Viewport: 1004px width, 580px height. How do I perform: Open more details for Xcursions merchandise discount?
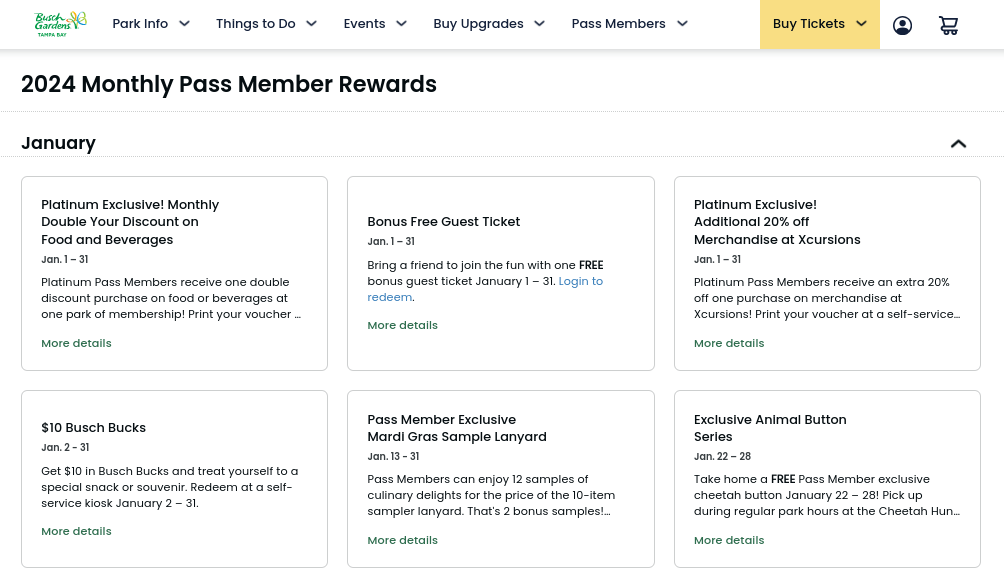(729, 343)
